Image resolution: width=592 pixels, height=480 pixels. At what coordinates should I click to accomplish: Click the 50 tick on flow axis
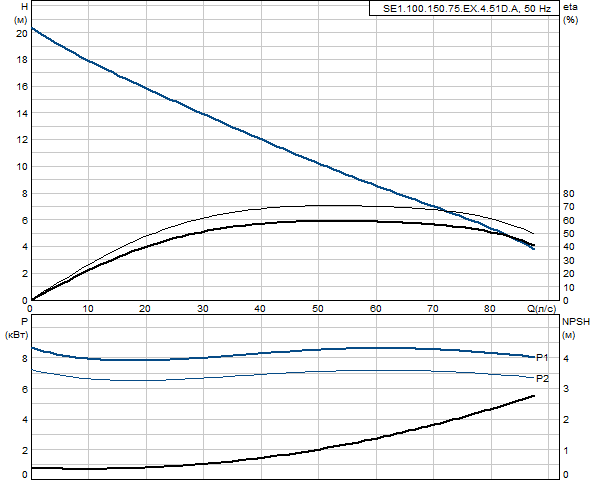pos(318,309)
